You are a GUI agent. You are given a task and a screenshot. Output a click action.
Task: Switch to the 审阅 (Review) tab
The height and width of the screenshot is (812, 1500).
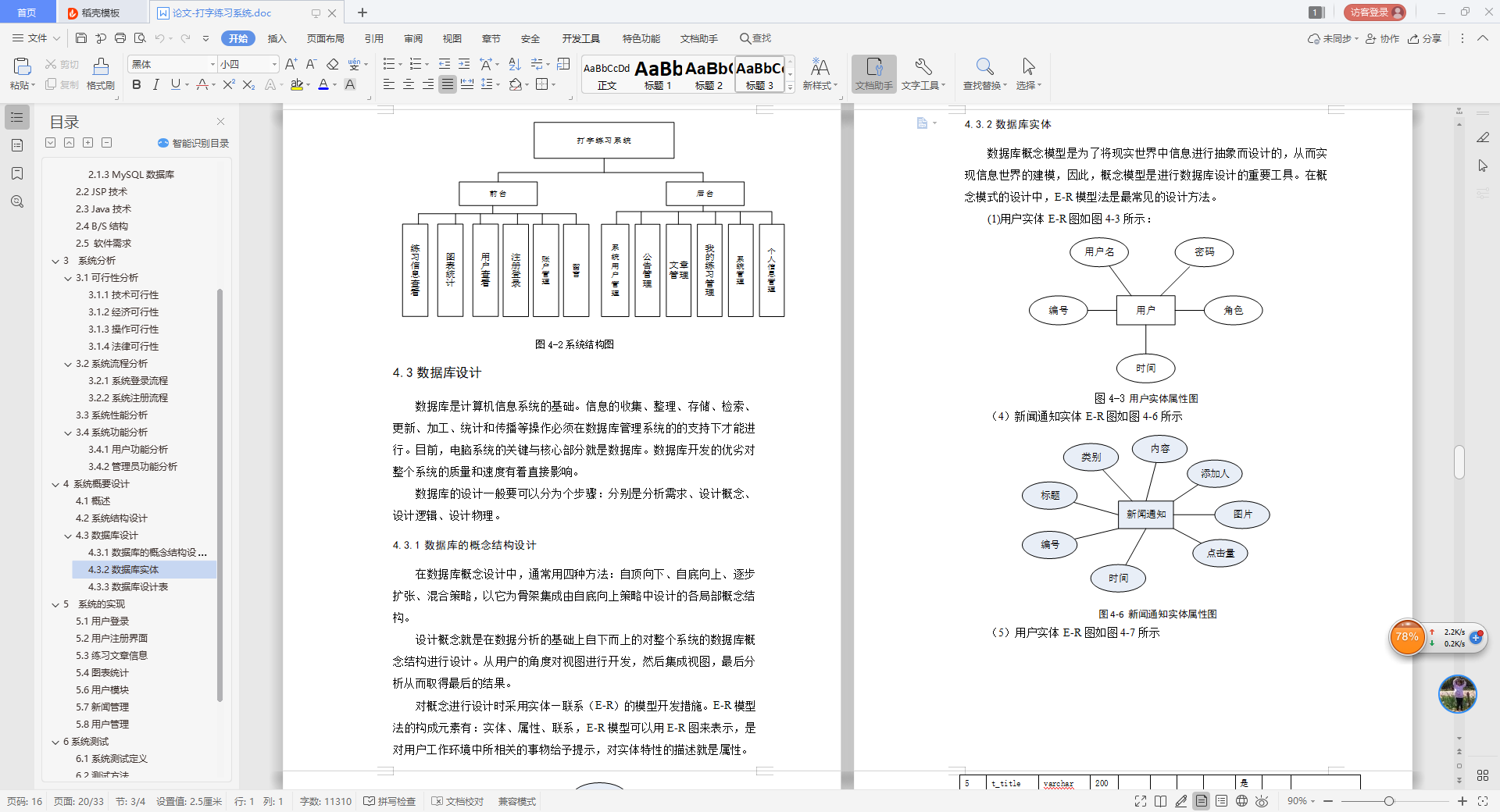pyautogui.click(x=413, y=38)
